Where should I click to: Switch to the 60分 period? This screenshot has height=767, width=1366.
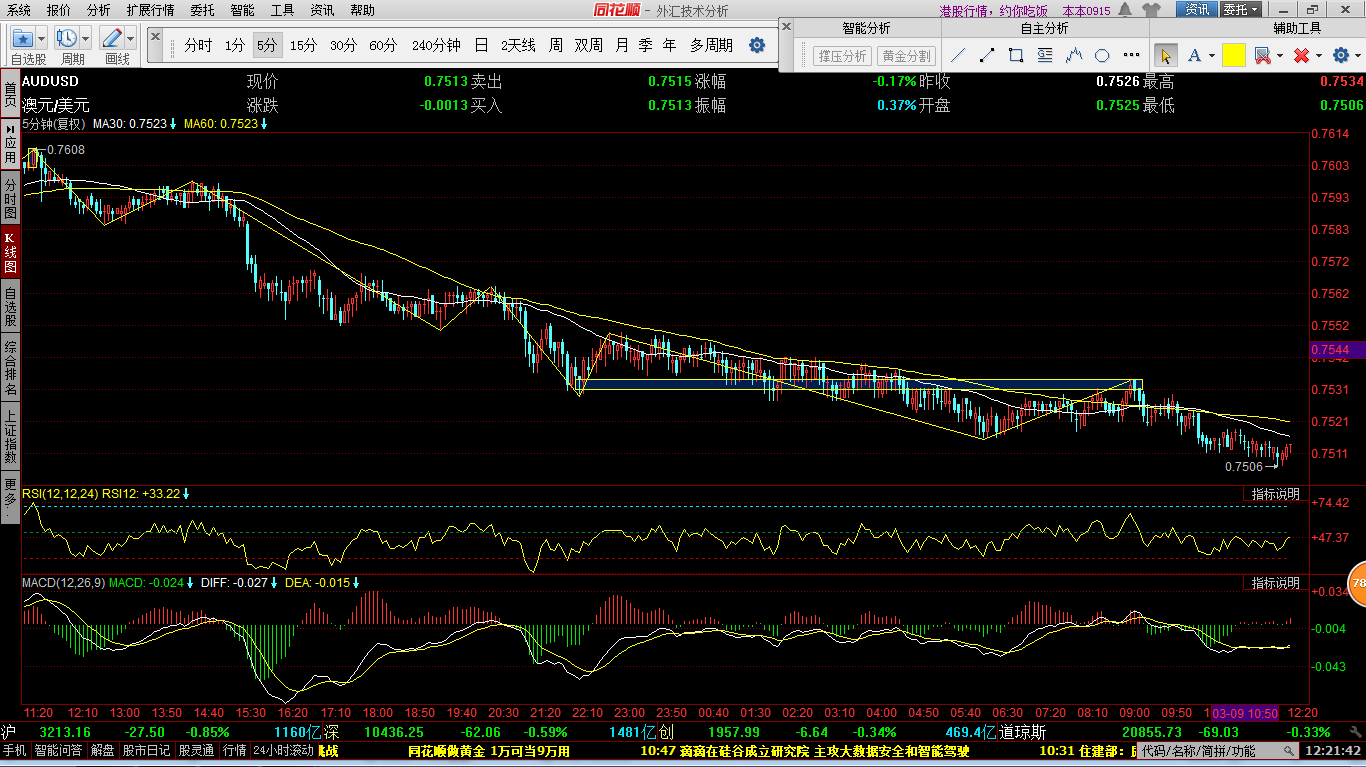coord(383,45)
